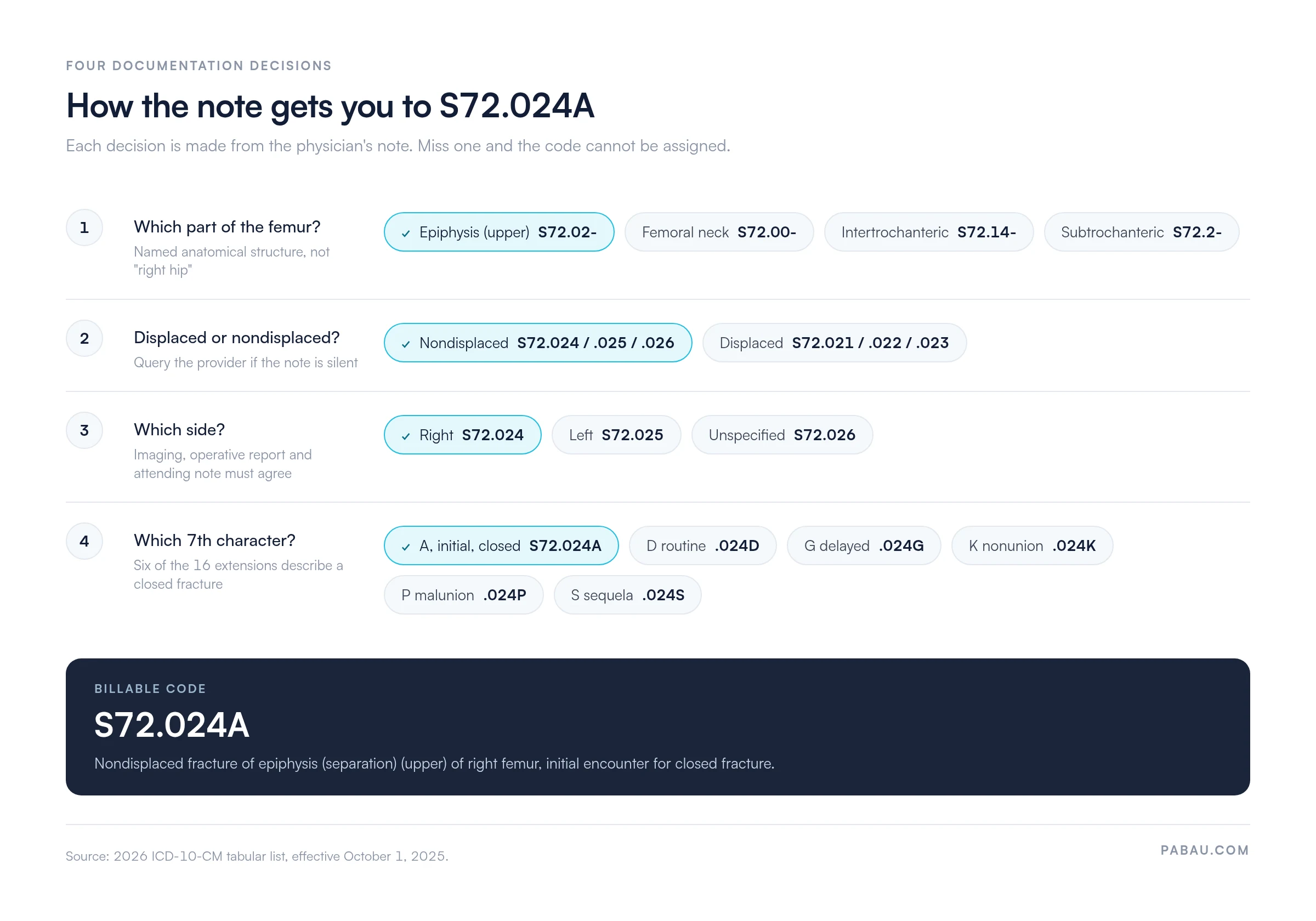This screenshot has height=921, width=1316.
Task: Click the step 1 number circle
Action: (84, 228)
